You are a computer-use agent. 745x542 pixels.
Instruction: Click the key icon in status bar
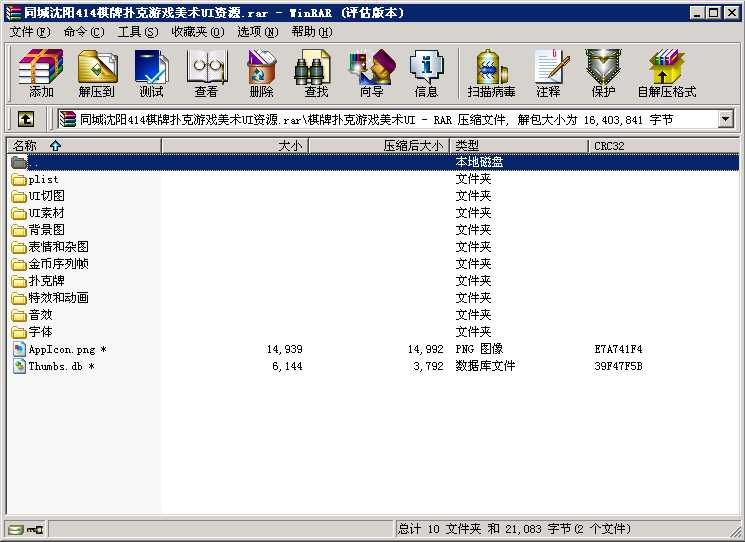click(x=34, y=529)
